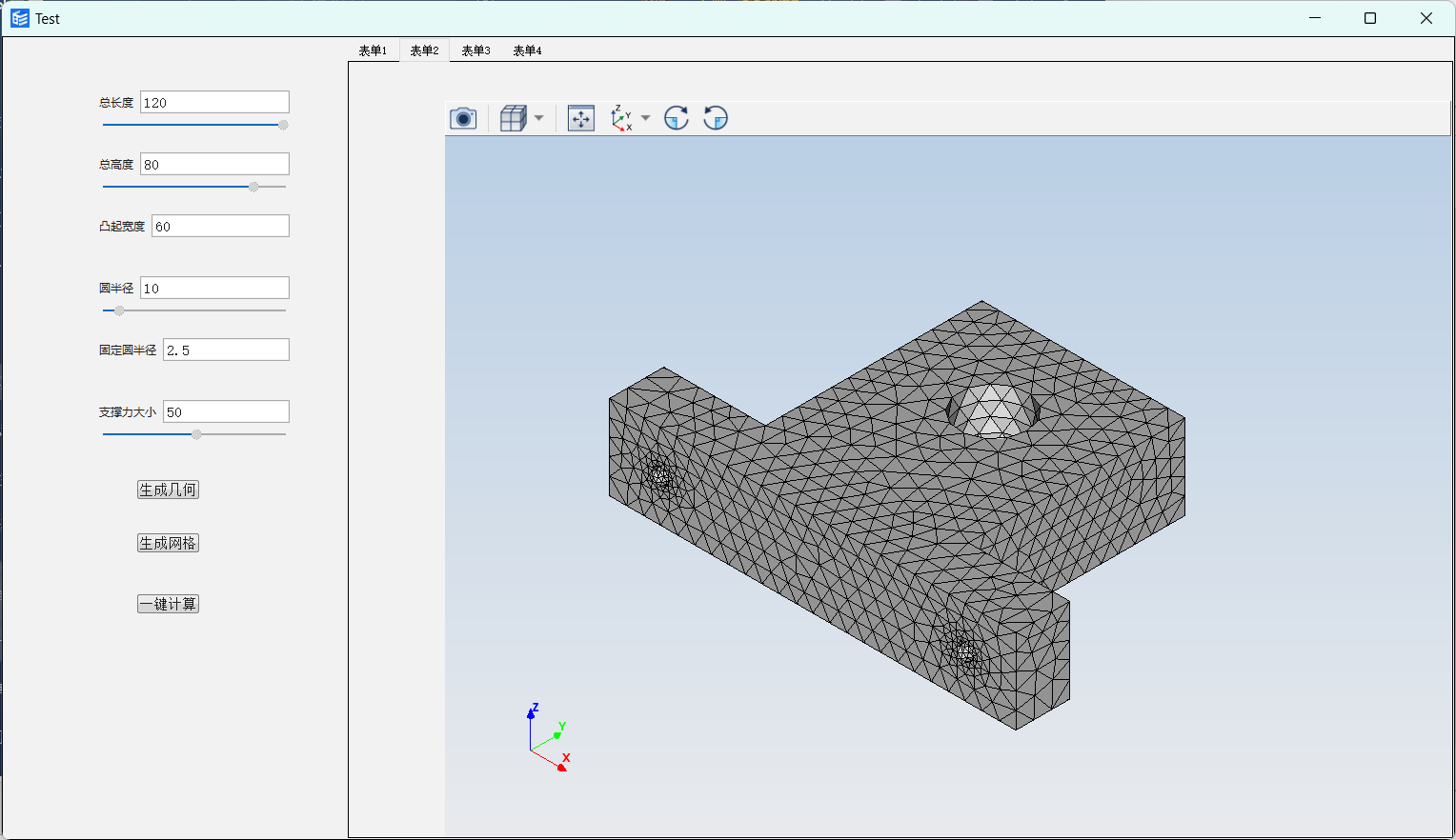Click the 固定圆半径 input field with 2.5
The height and width of the screenshot is (840, 1456).
(x=226, y=350)
